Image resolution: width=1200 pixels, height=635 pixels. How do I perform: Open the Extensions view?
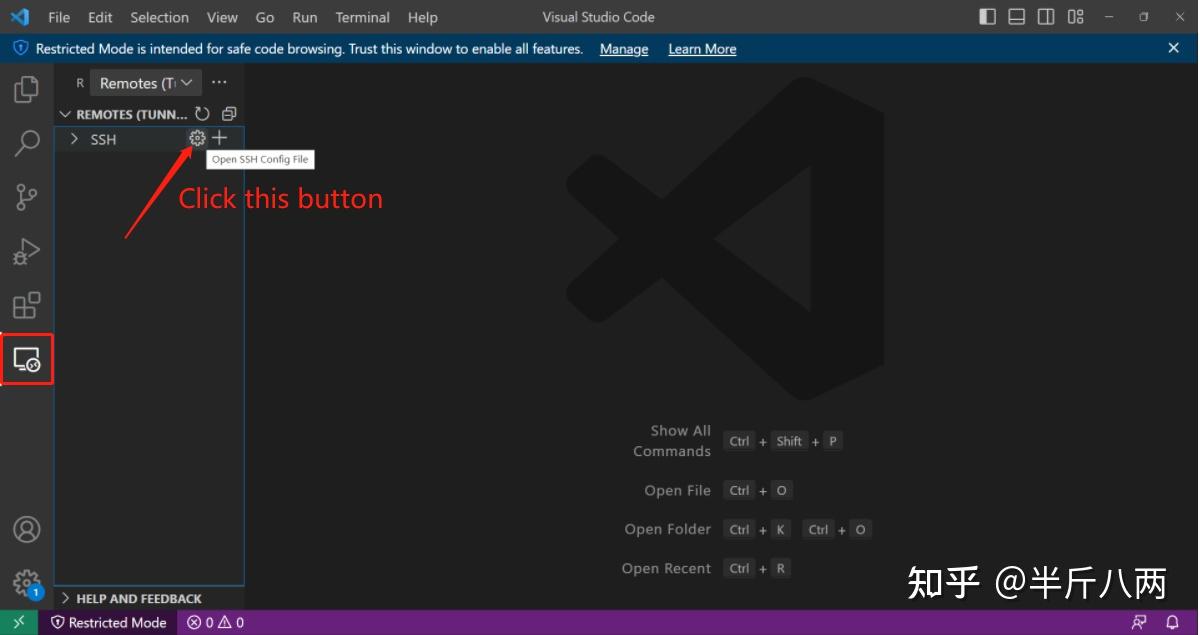(x=27, y=305)
